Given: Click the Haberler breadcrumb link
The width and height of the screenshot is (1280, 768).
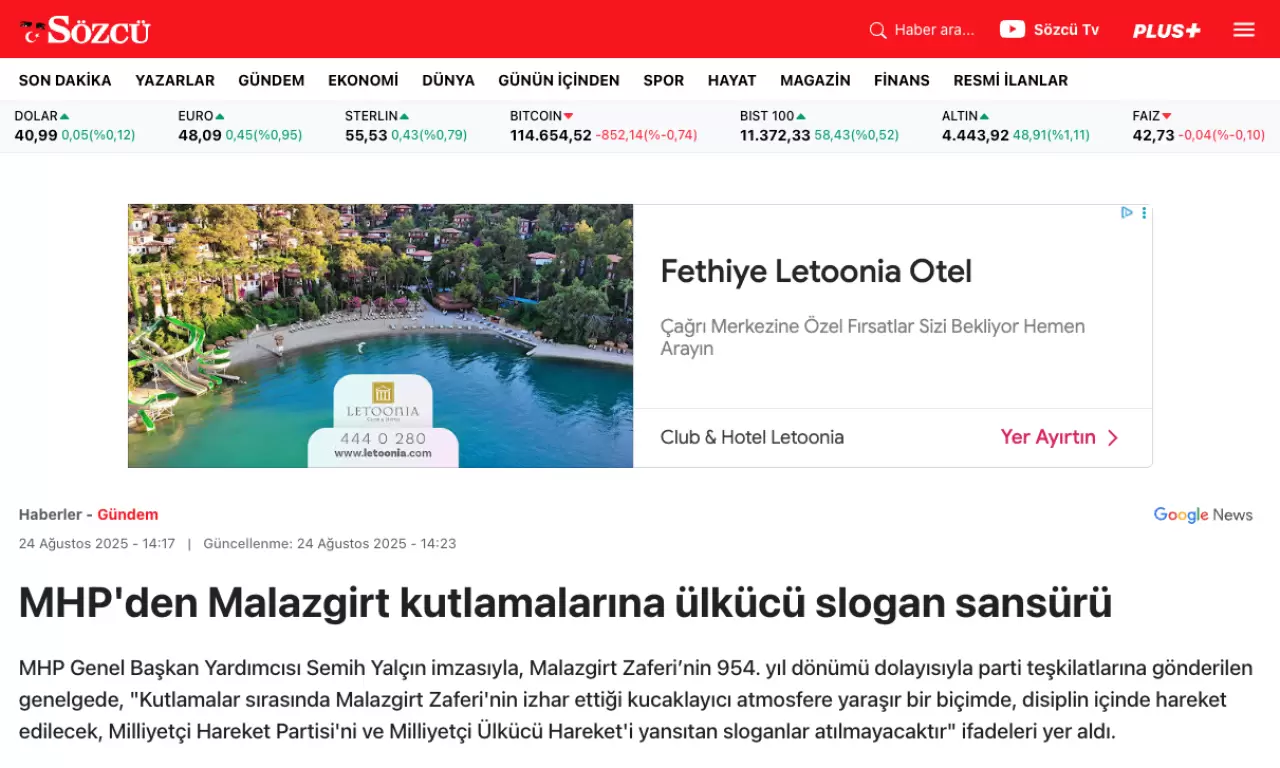Looking at the screenshot, I should click(x=50, y=515).
